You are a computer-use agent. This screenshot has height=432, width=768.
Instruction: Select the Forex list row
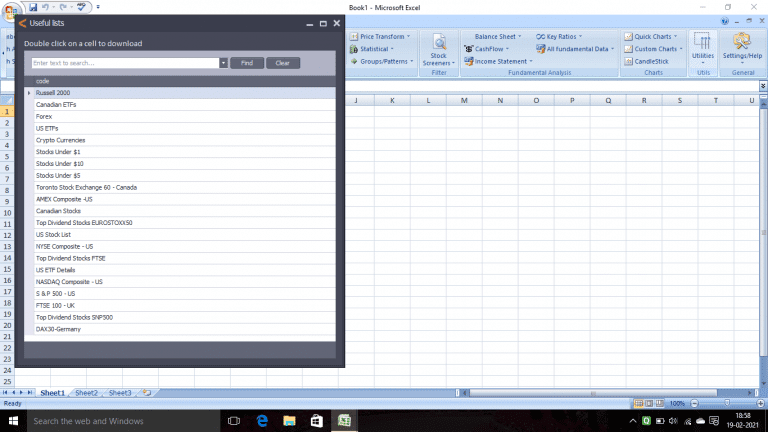click(x=185, y=117)
